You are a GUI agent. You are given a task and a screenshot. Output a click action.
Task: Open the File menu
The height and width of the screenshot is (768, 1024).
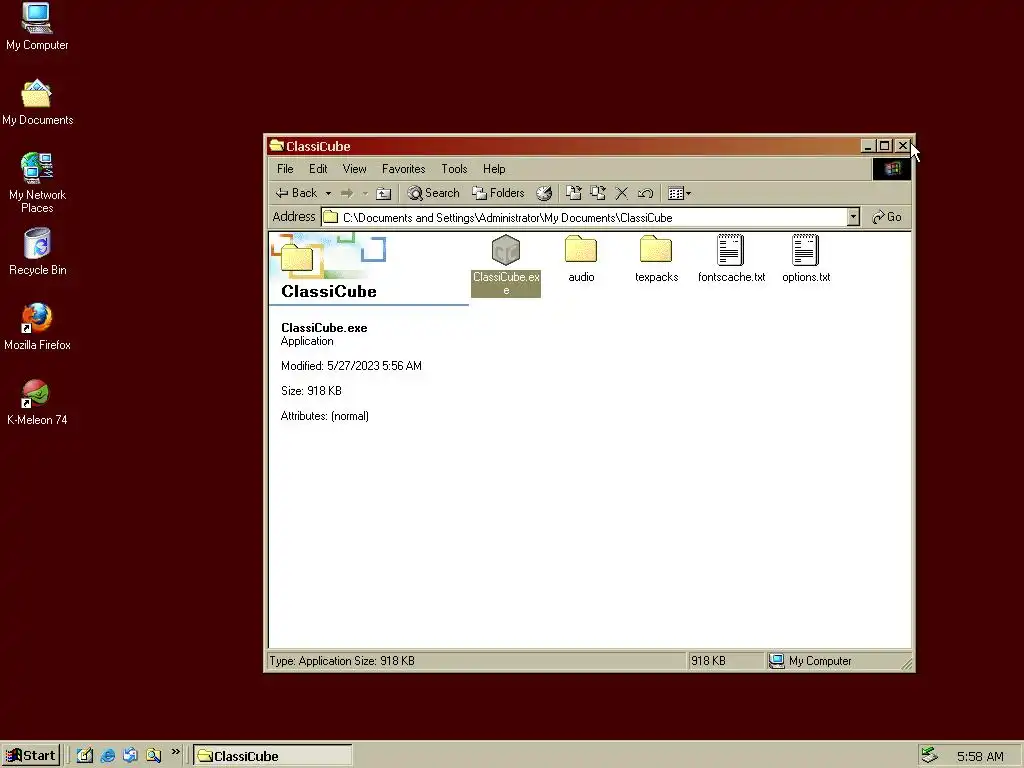(x=285, y=169)
